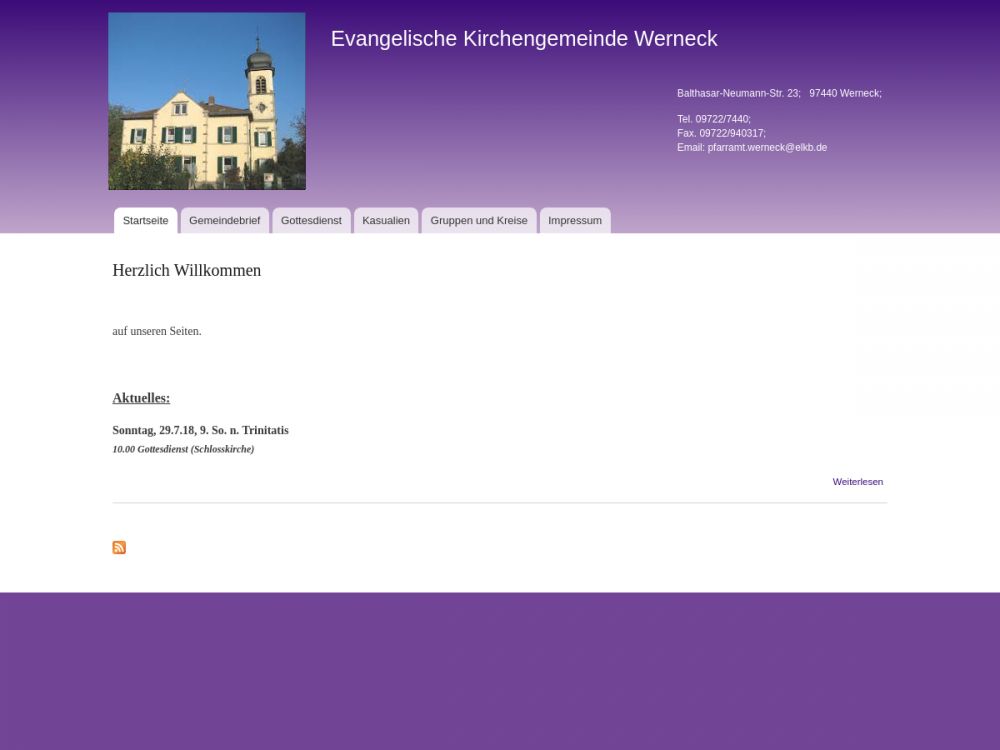Open the orange RSS feed icon
Viewport: 1000px width, 750px height.
pos(119,547)
